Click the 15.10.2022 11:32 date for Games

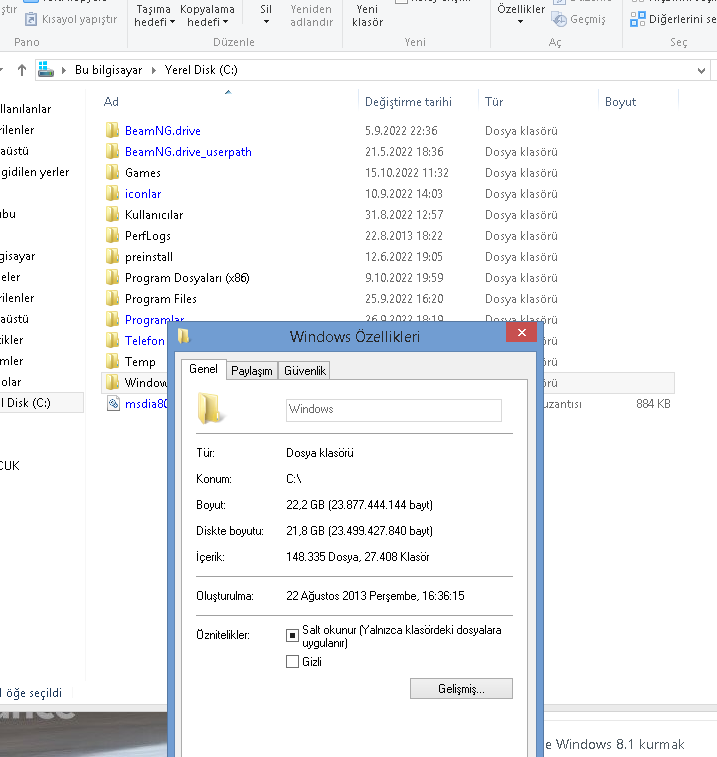pyautogui.click(x=407, y=172)
